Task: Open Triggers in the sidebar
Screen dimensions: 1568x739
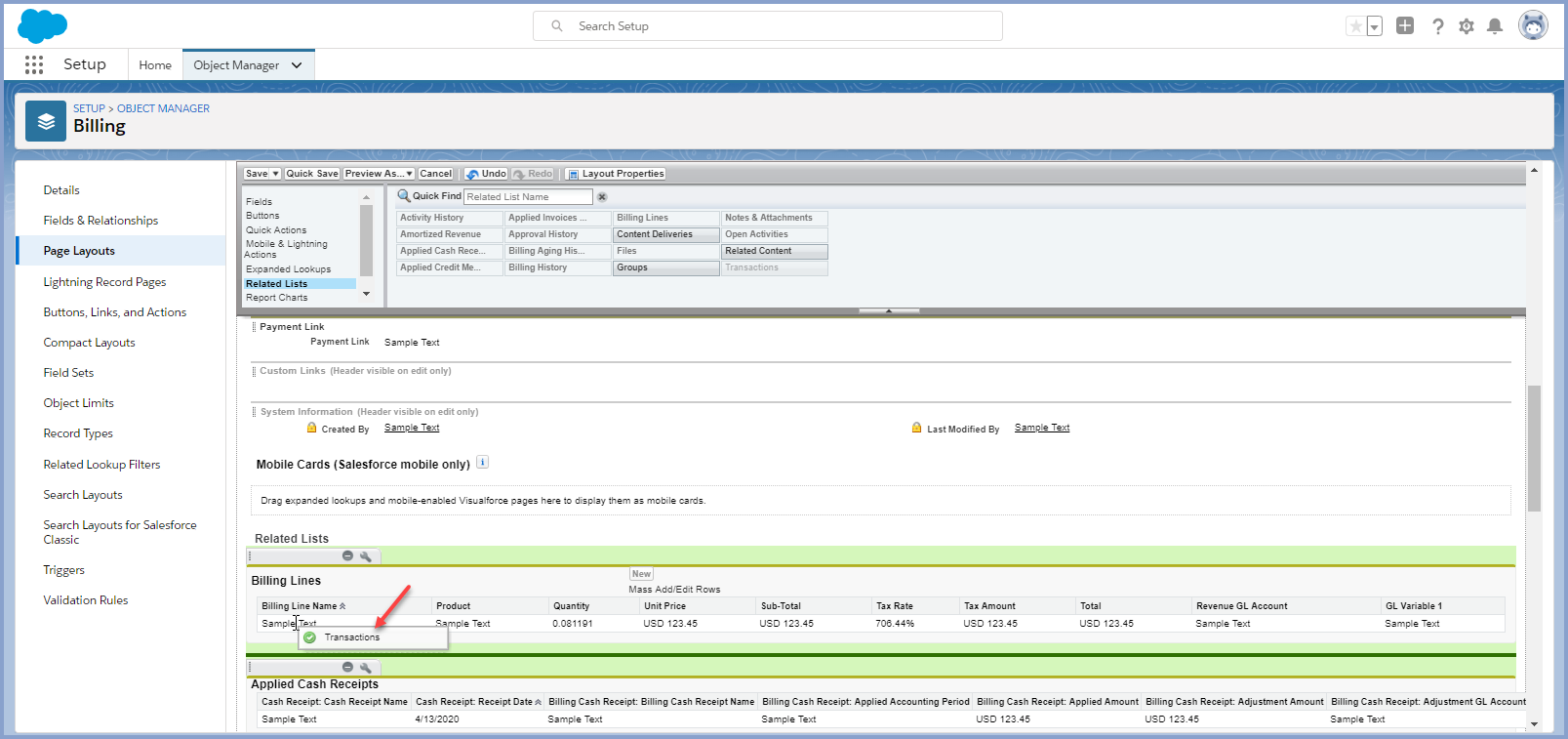Action: tap(63, 570)
